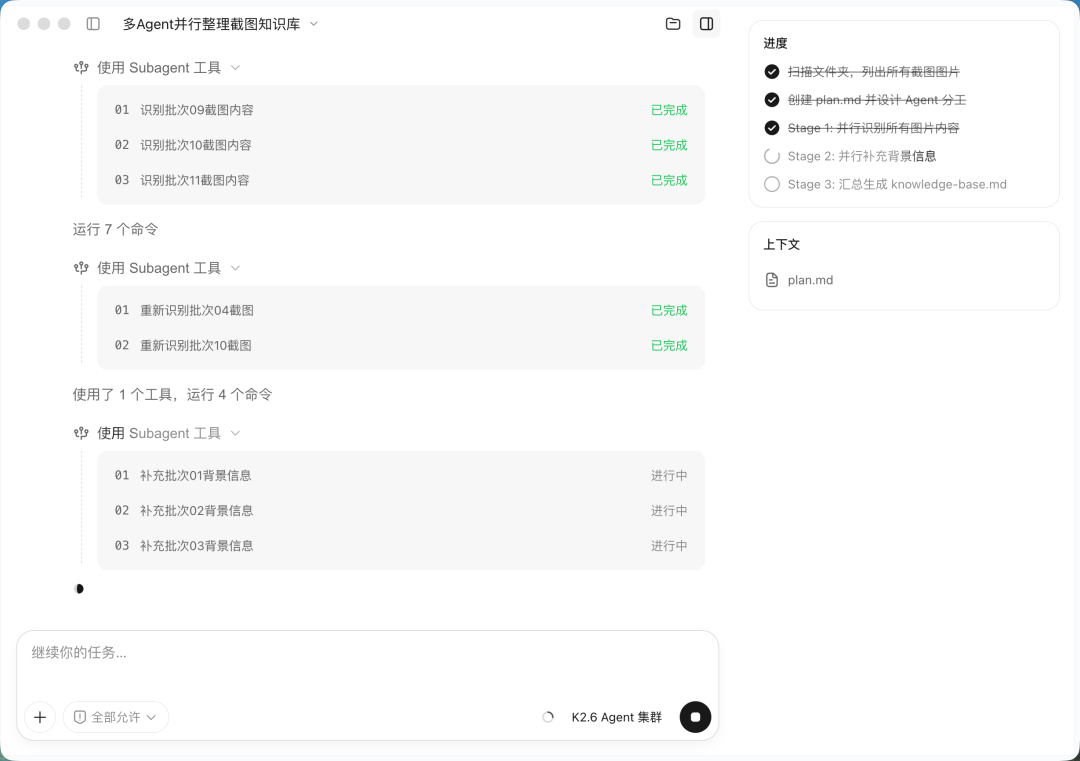Screen dimensions: 1080x761
Task: Click the 上下文 panel heading
Action: 781,244
